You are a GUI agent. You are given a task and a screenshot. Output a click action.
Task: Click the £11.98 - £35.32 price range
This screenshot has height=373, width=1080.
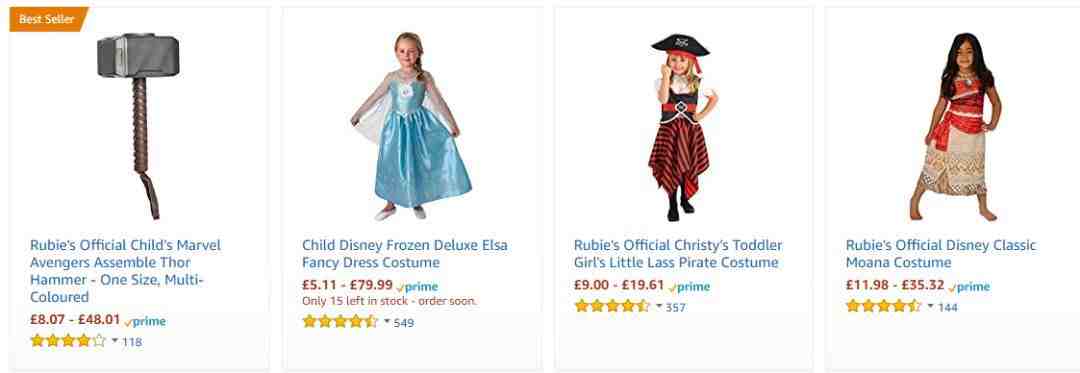point(895,285)
